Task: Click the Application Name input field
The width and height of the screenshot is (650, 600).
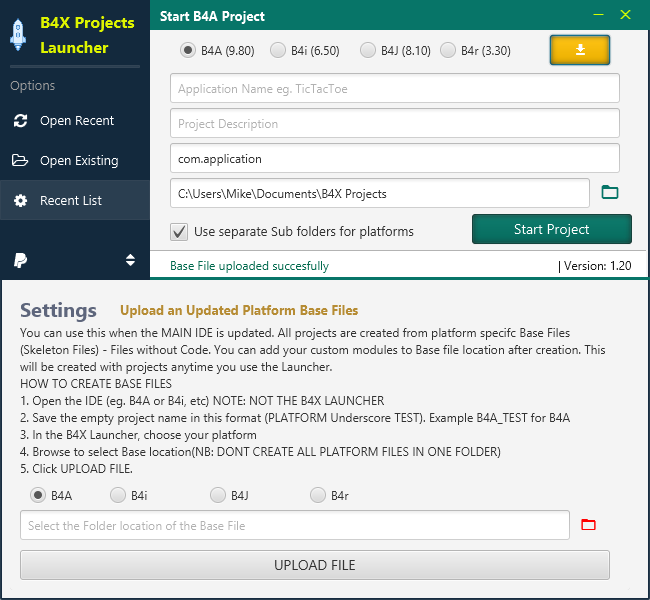Action: (x=395, y=88)
